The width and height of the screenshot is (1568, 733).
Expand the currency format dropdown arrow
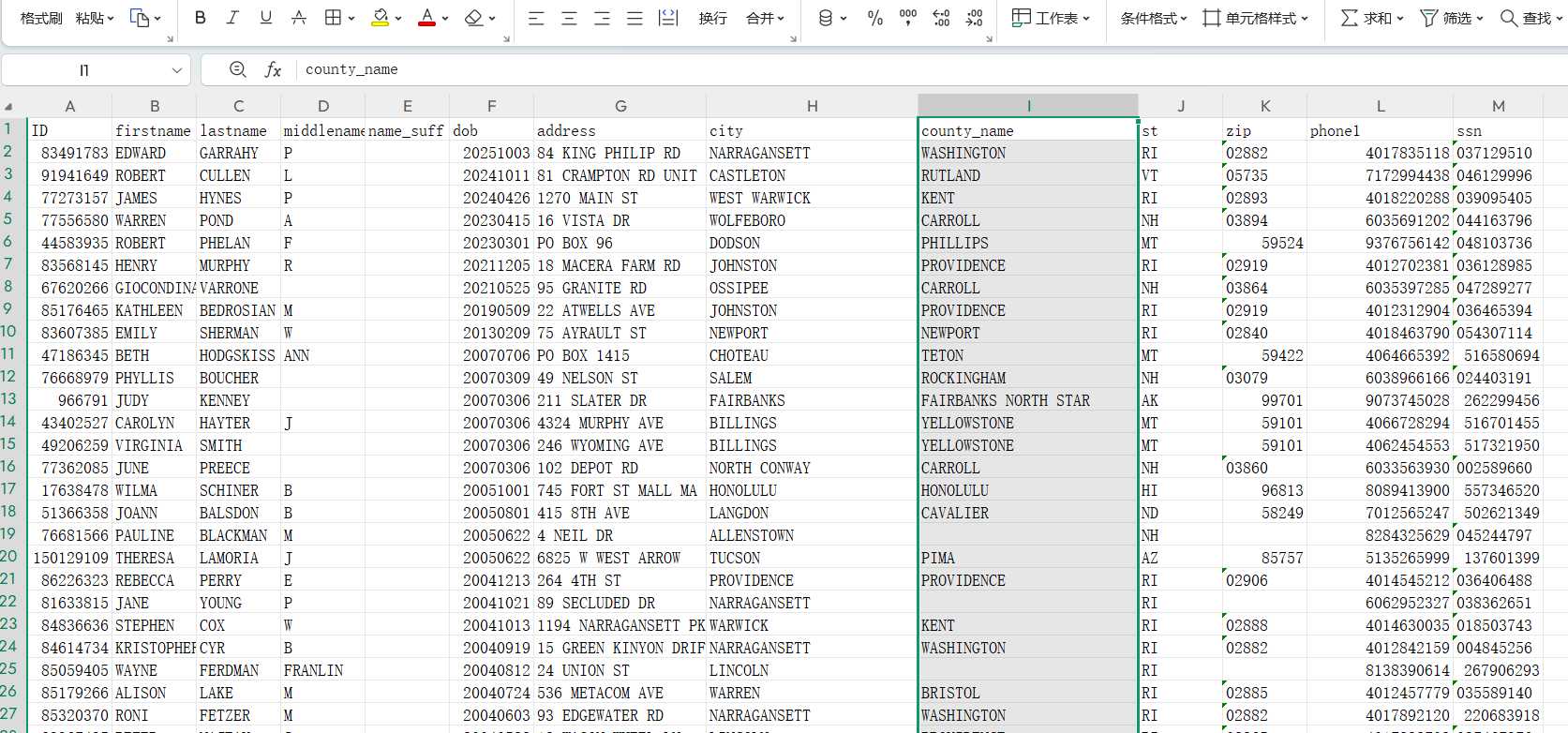[x=844, y=18]
